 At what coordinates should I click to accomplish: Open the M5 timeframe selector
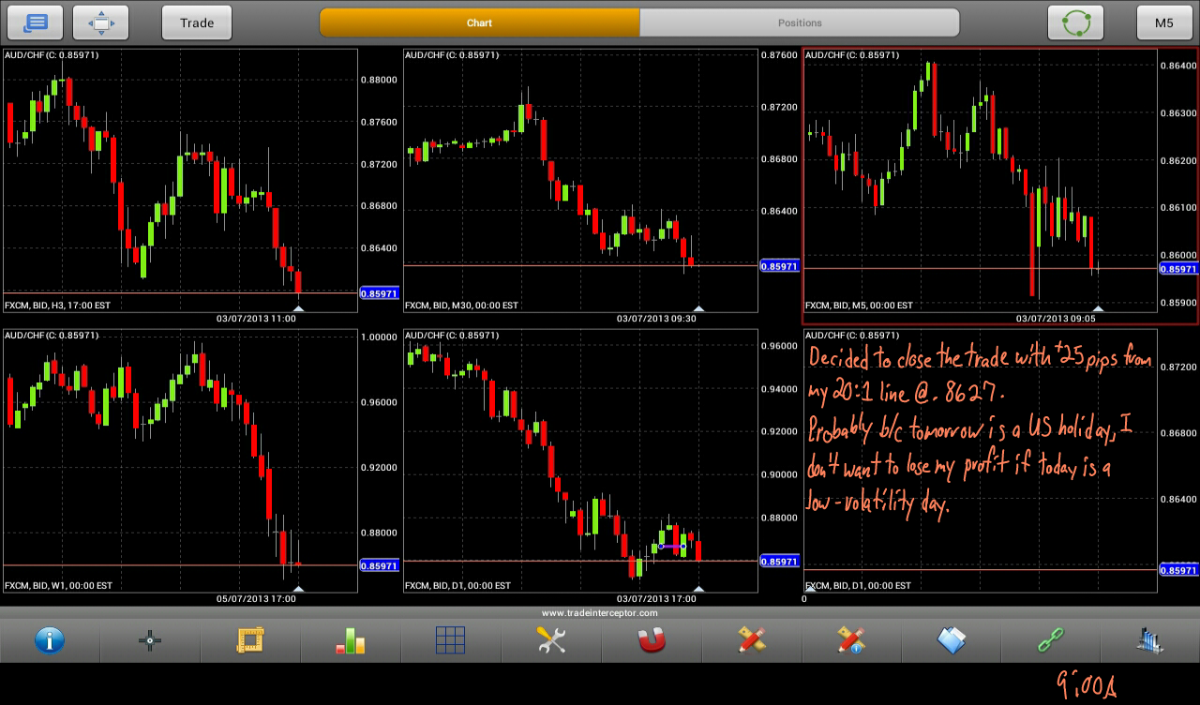(x=1164, y=22)
